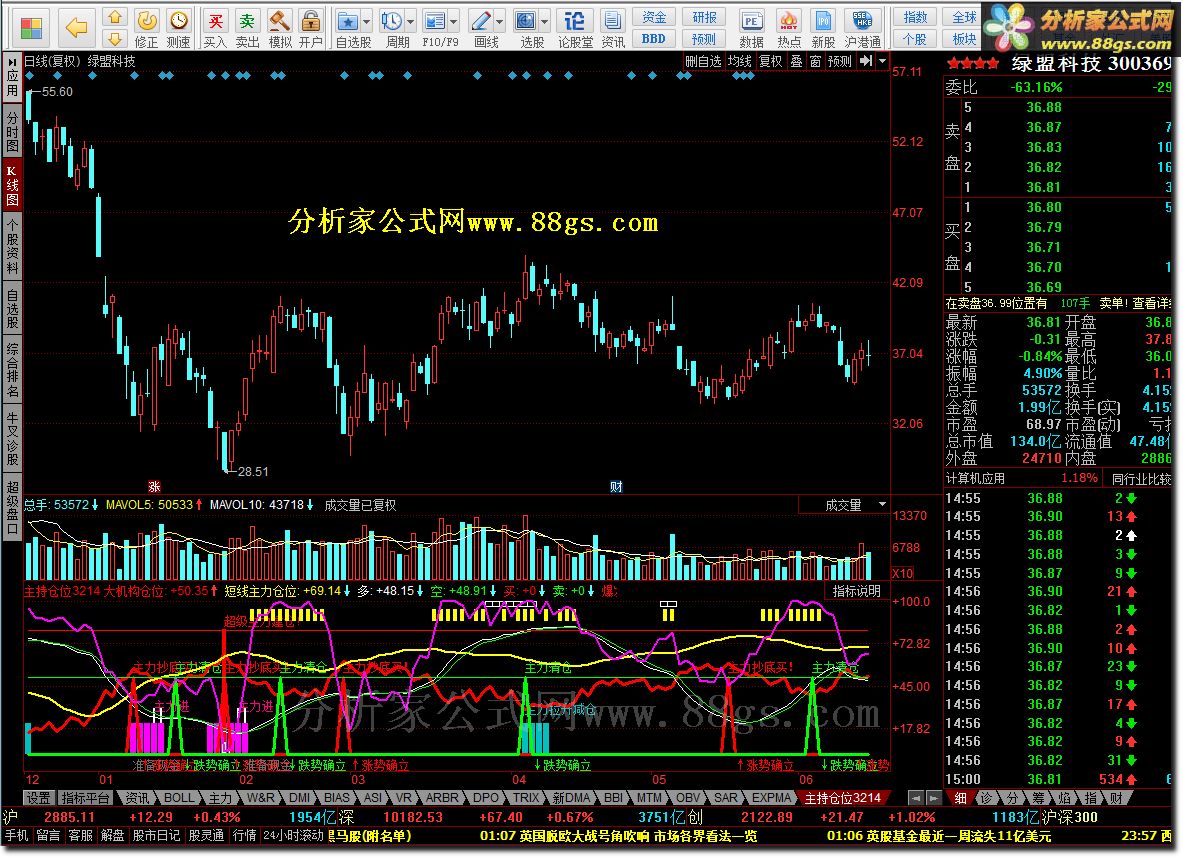Open the chart header options dropdown arrow
Viewport: 1183px width, 857px height.
point(883,61)
